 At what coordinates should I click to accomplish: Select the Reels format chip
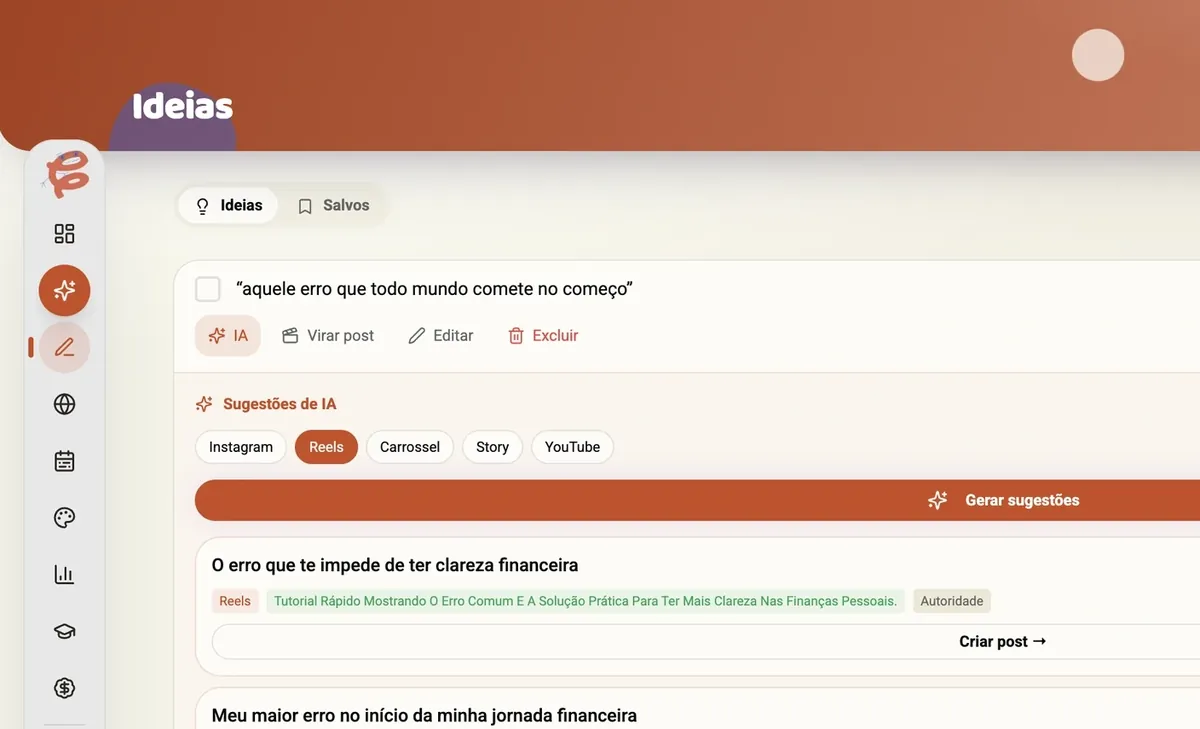[x=326, y=447]
